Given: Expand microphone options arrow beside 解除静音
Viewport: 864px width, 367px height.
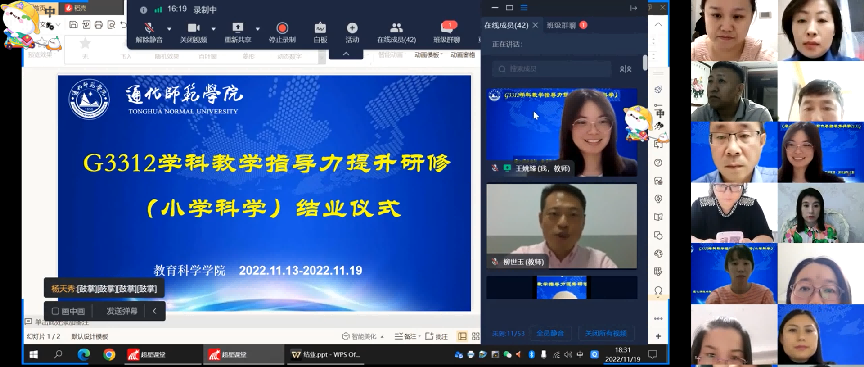Looking at the screenshot, I should tap(169, 28).
